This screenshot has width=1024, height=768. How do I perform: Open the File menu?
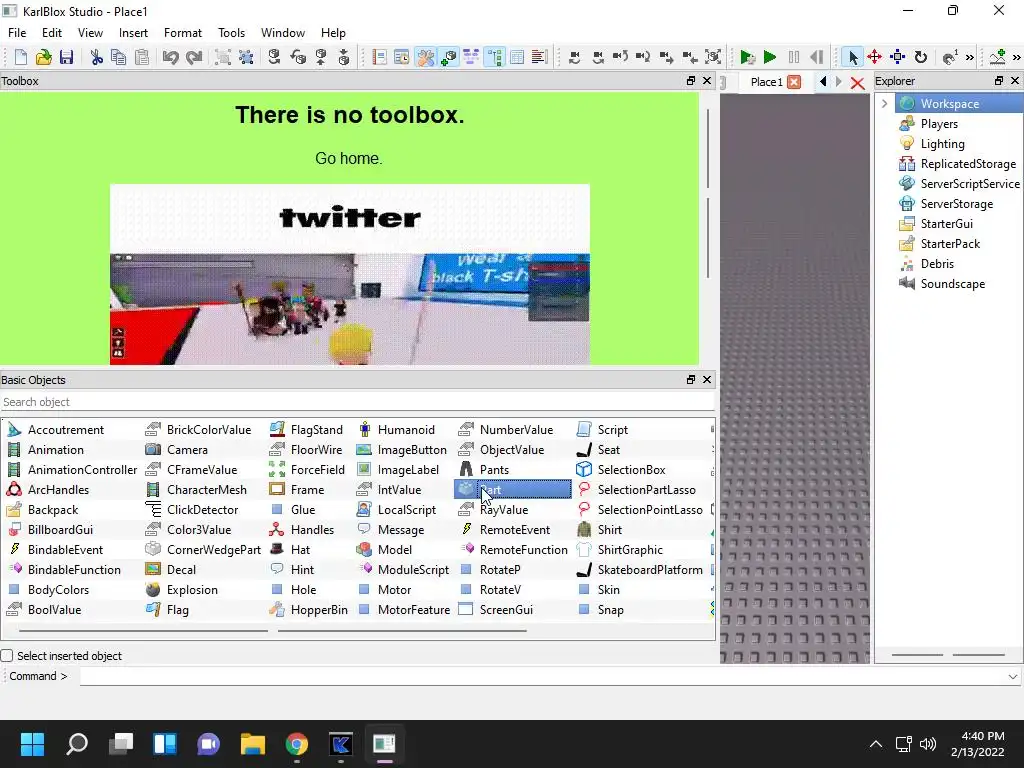17,33
